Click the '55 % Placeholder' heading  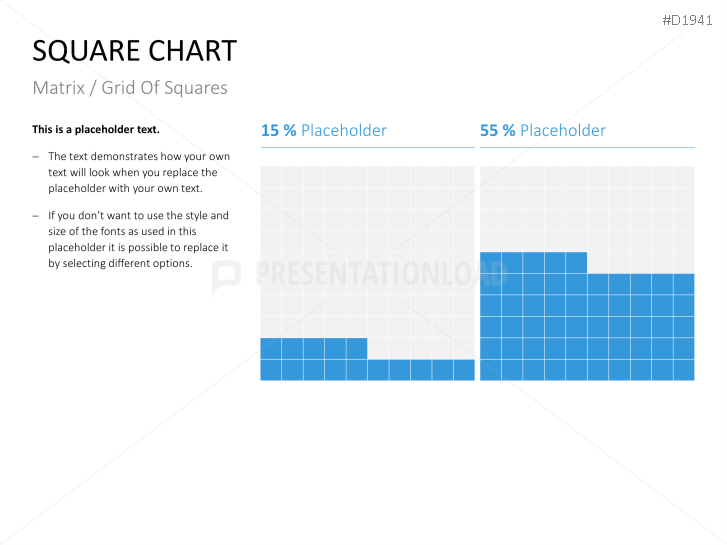pos(542,130)
